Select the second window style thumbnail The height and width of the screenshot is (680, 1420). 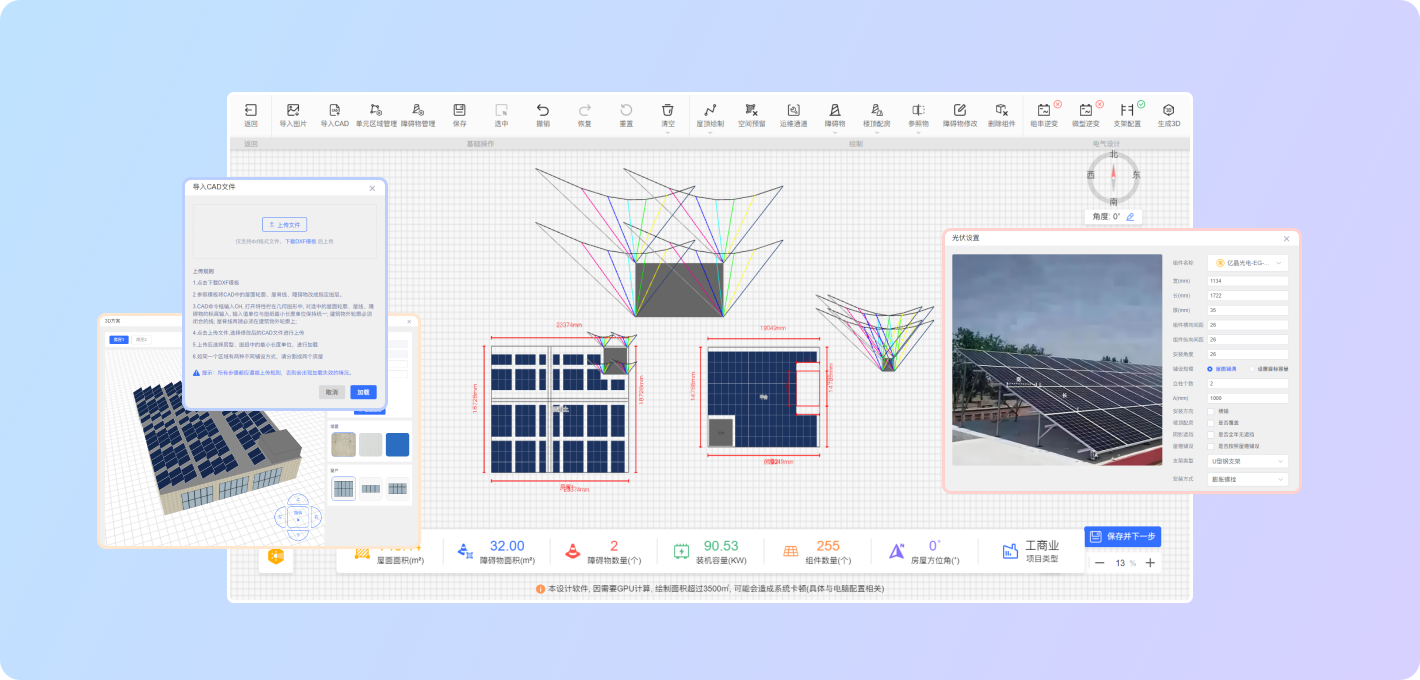point(371,488)
